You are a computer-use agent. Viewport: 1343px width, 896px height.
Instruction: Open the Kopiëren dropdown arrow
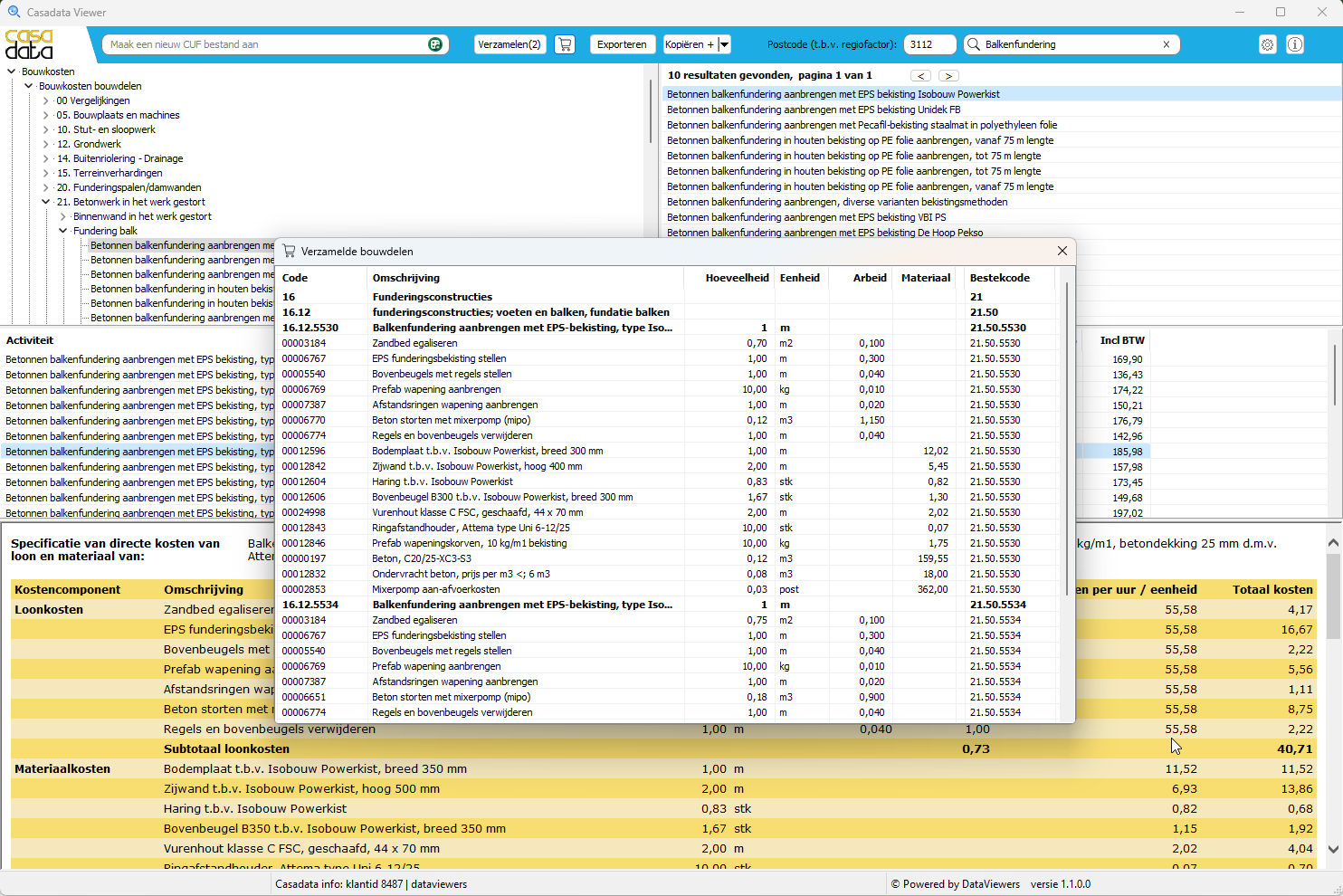tap(724, 44)
